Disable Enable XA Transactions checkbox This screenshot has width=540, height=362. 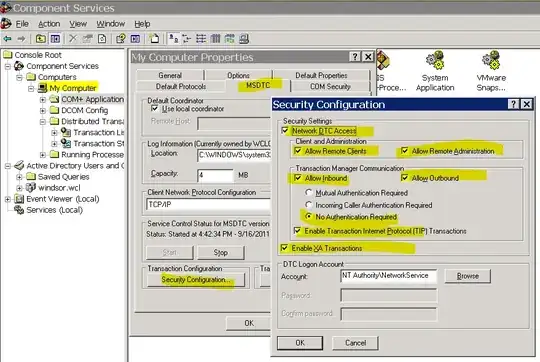click(284, 248)
